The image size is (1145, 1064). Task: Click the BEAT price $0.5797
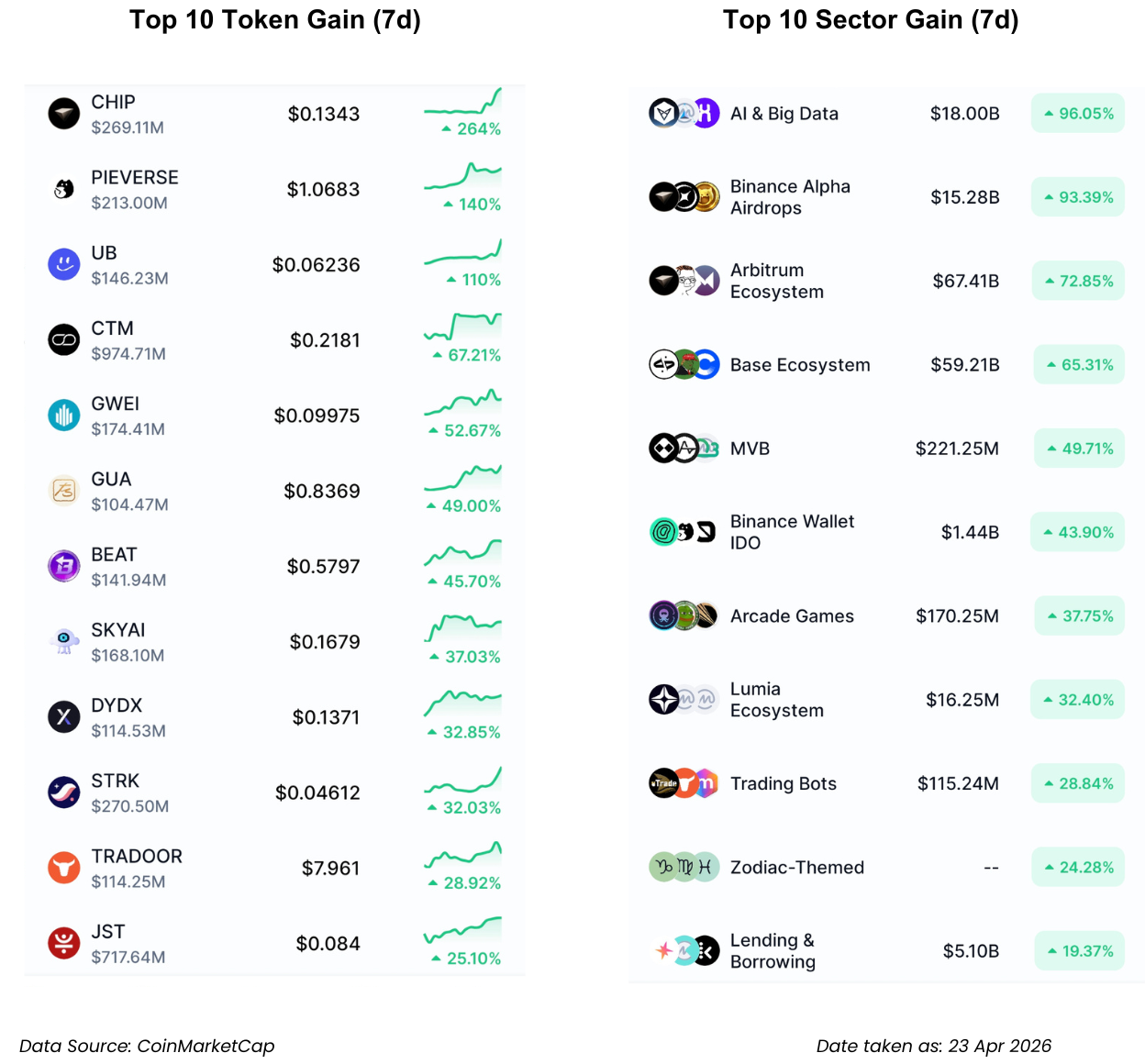[323, 567]
